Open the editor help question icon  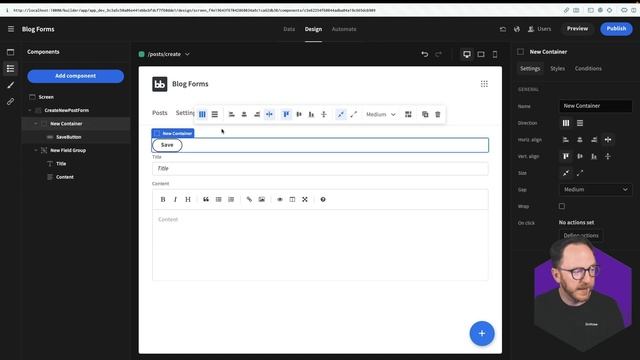pos(323,199)
